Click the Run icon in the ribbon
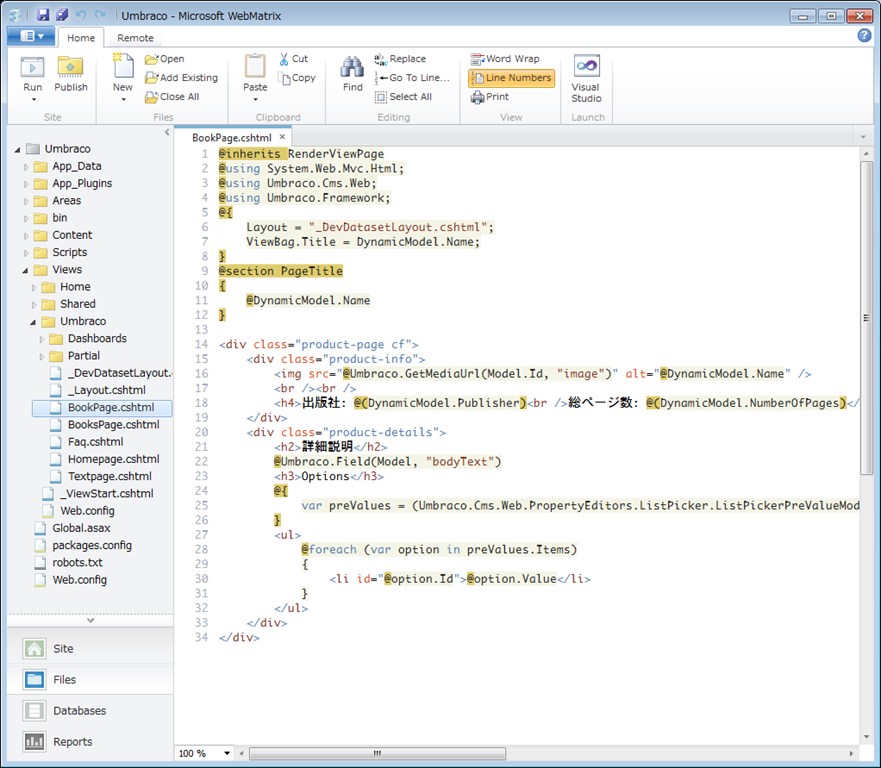 point(33,68)
